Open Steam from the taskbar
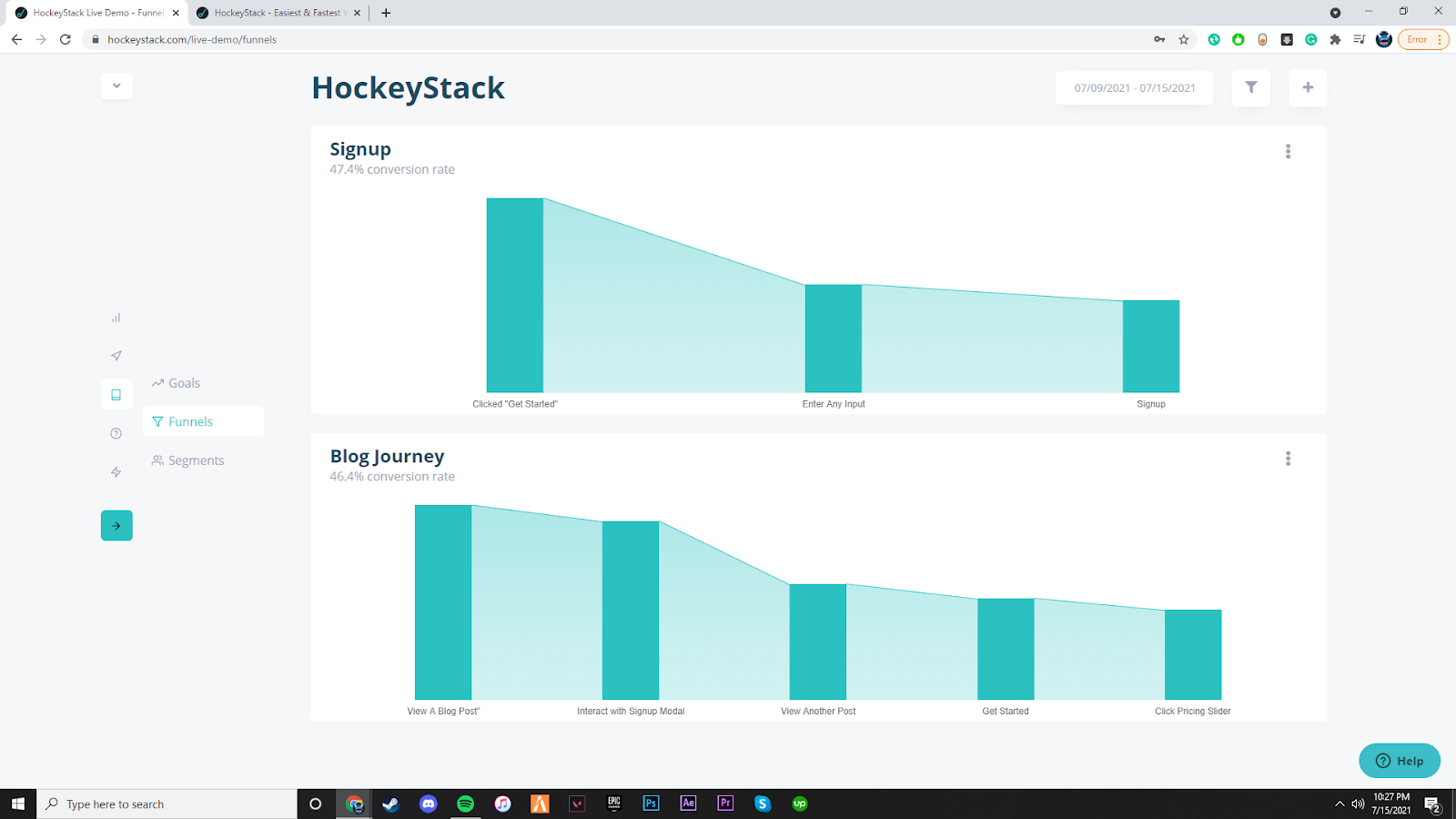The height and width of the screenshot is (819, 1456). click(390, 804)
